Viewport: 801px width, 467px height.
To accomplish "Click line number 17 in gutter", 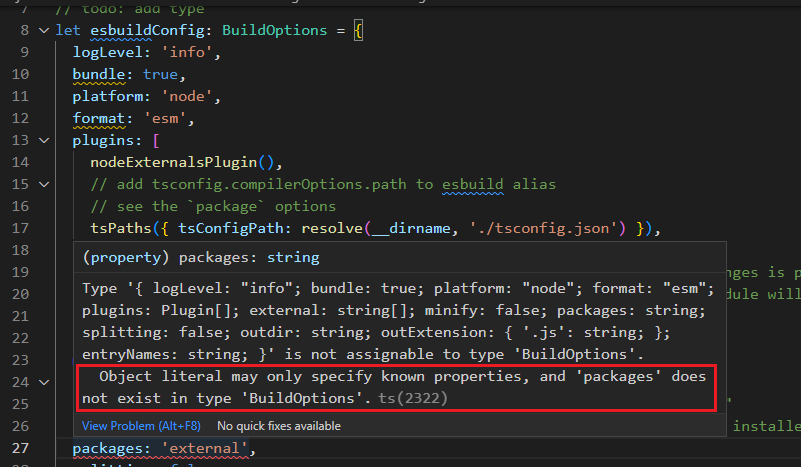I will (20, 228).
